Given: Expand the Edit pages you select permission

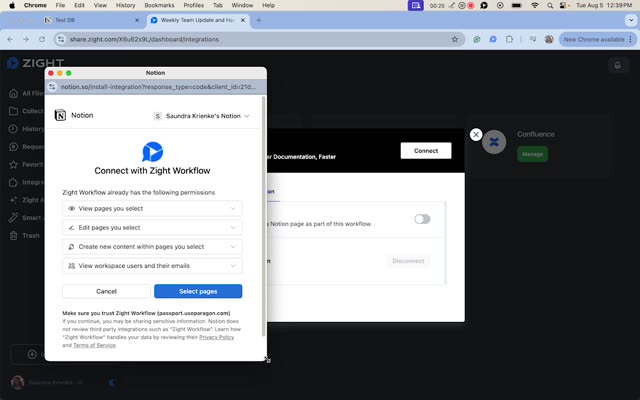Looking at the screenshot, I should pyautogui.click(x=152, y=227).
